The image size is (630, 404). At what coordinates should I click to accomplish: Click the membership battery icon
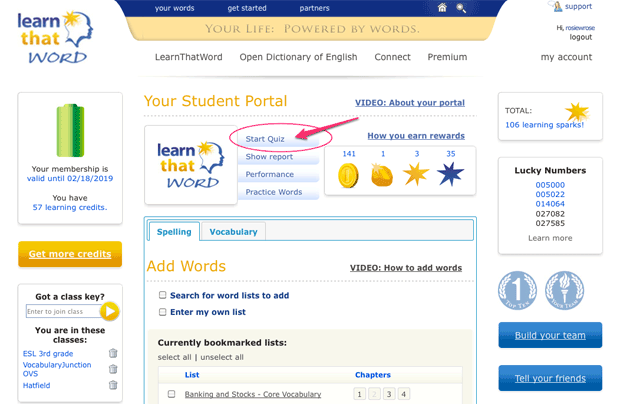click(x=70, y=131)
